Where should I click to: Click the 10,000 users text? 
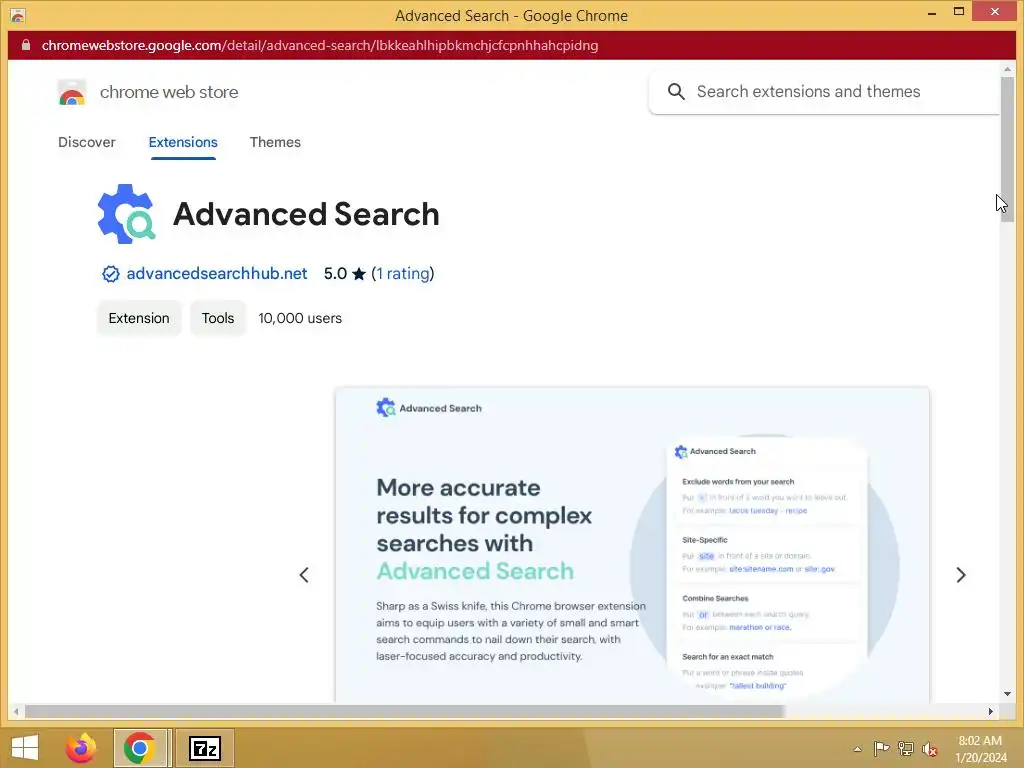click(300, 318)
